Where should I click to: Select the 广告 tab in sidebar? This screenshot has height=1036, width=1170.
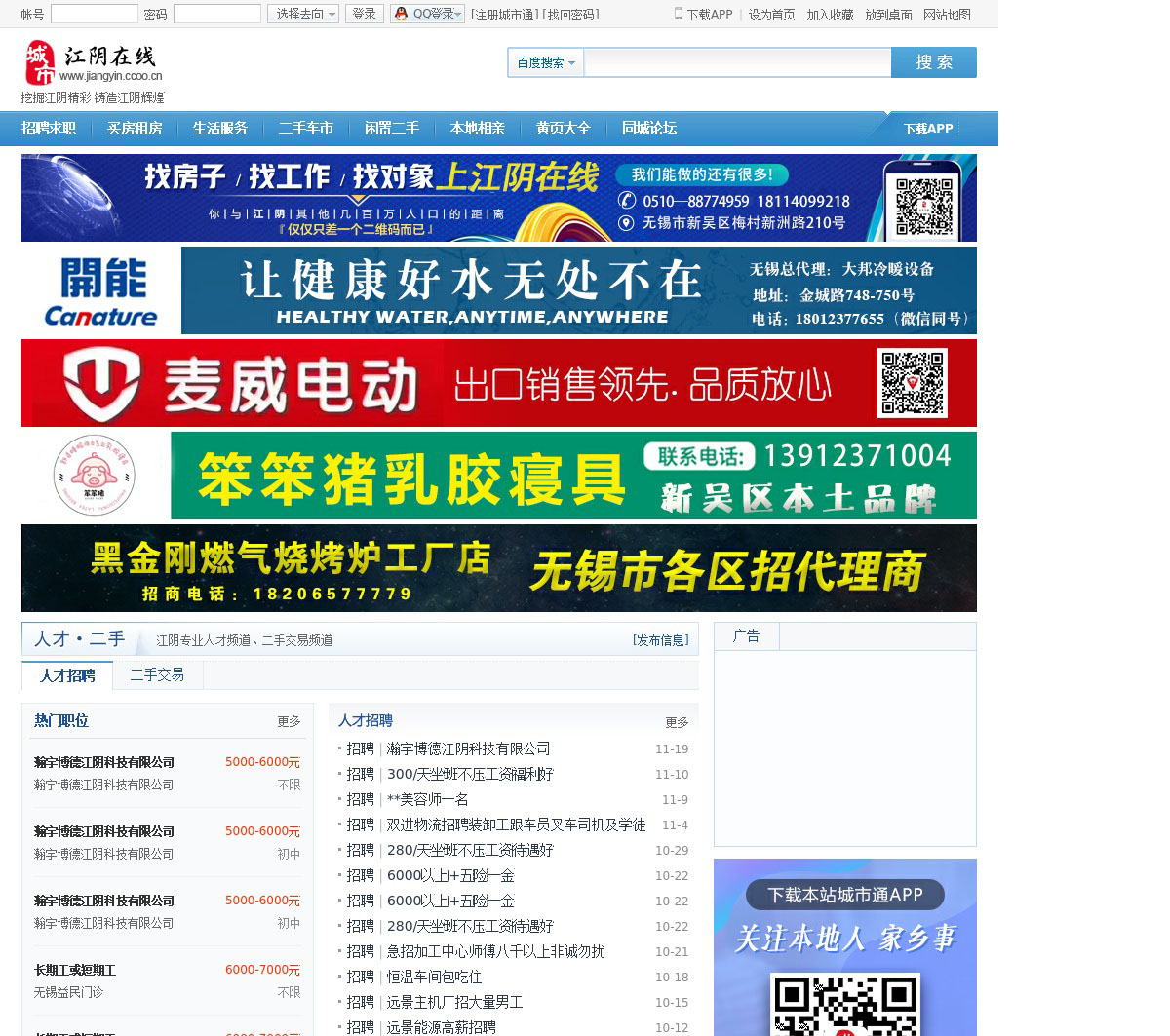click(x=747, y=636)
